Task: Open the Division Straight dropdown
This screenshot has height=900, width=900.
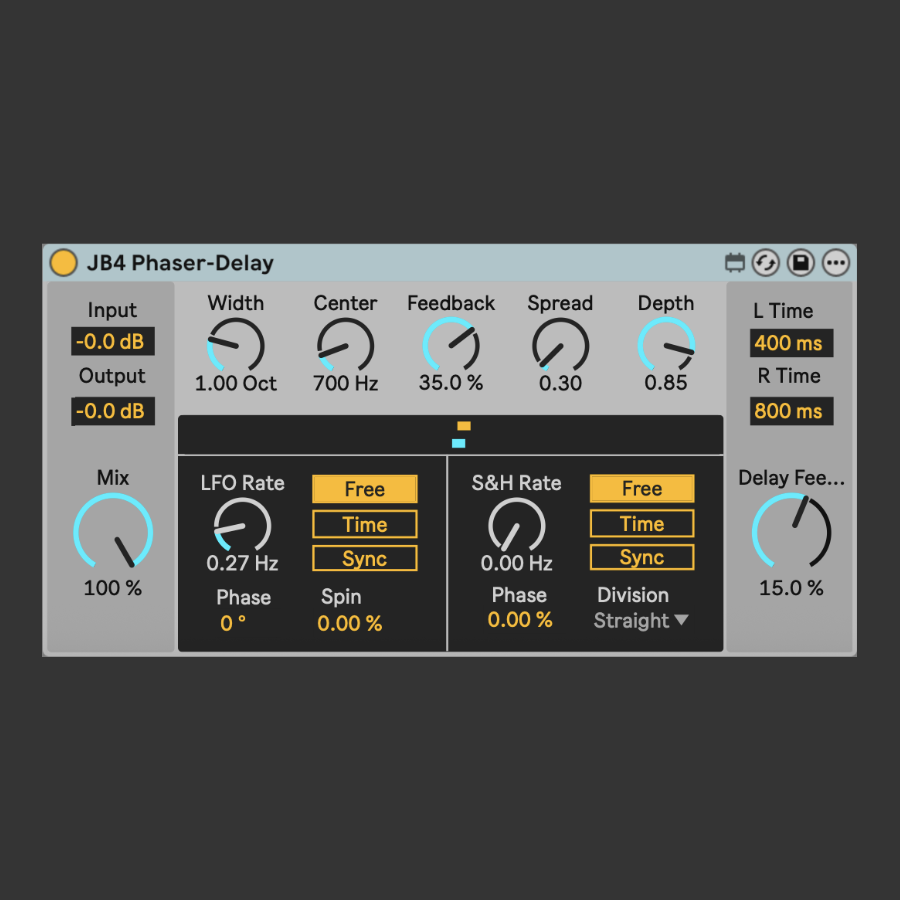Action: (641, 621)
